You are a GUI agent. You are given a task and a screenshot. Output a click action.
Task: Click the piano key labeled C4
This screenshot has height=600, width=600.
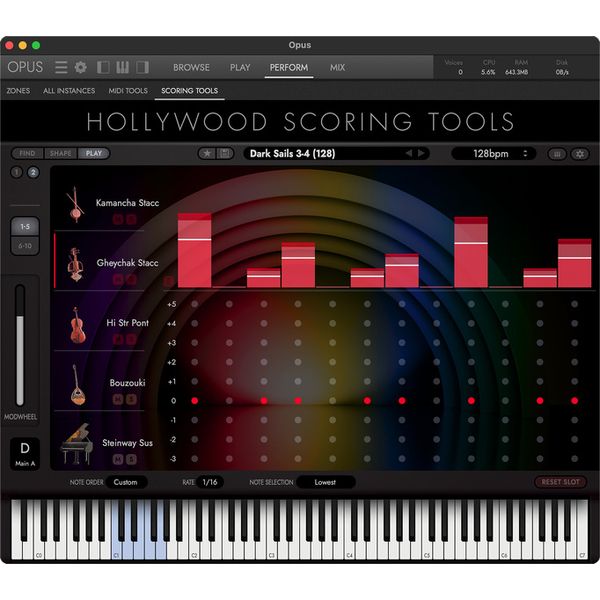[x=349, y=551]
